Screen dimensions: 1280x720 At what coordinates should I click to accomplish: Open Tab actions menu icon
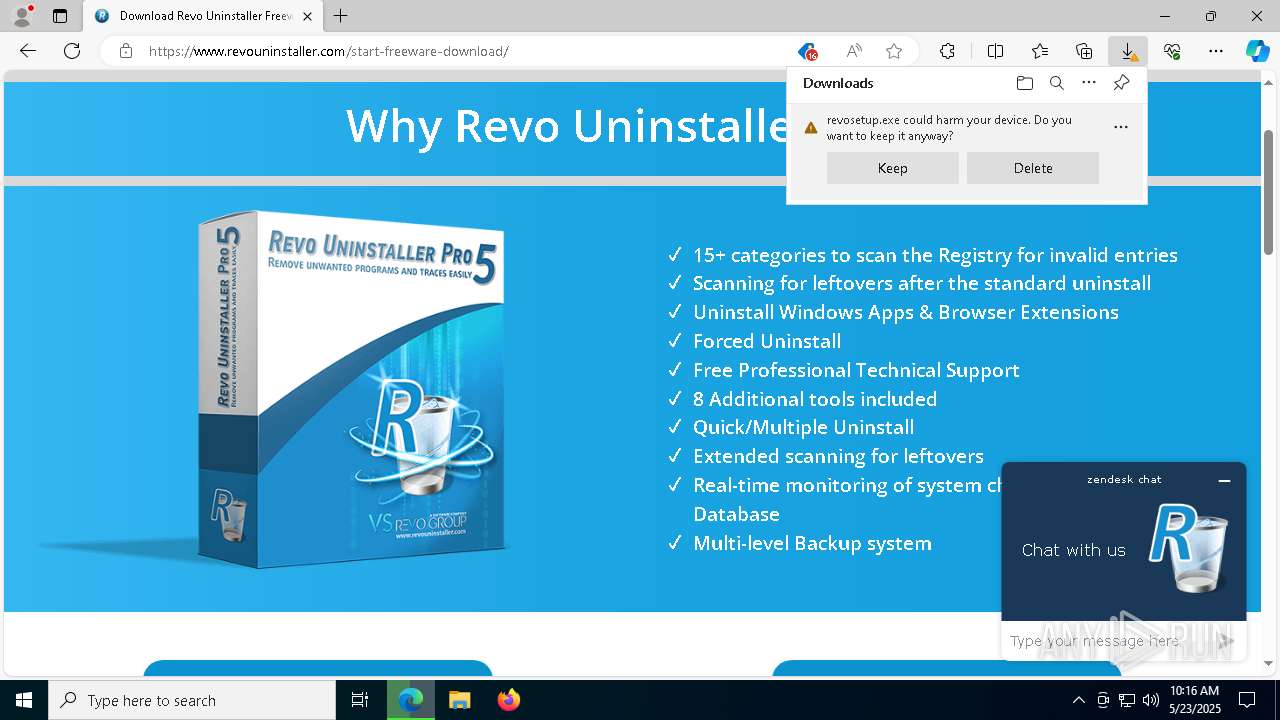(x=60, y=16)
